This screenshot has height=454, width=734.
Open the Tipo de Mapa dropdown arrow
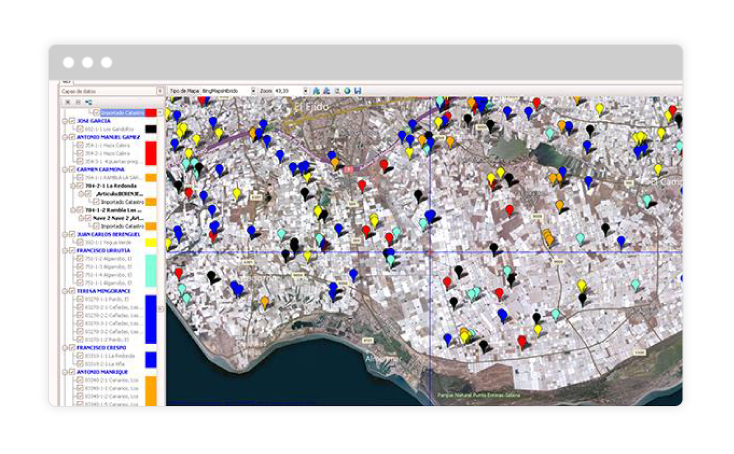click(x=254, y=91)
